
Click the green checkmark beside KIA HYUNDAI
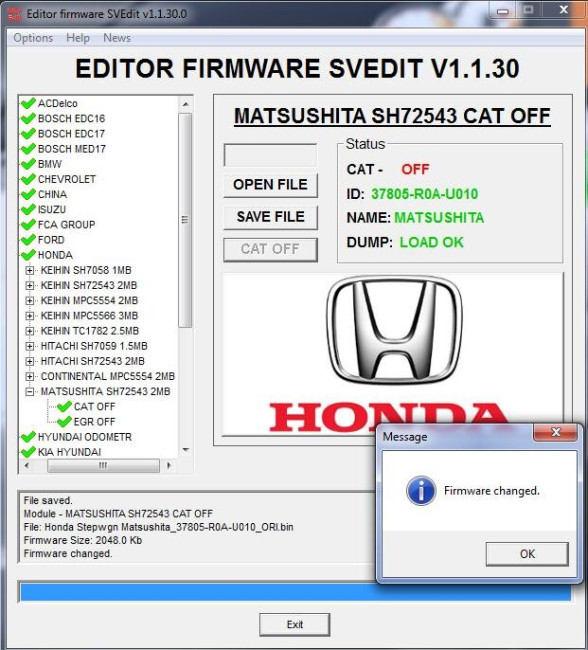coord(28,452)
